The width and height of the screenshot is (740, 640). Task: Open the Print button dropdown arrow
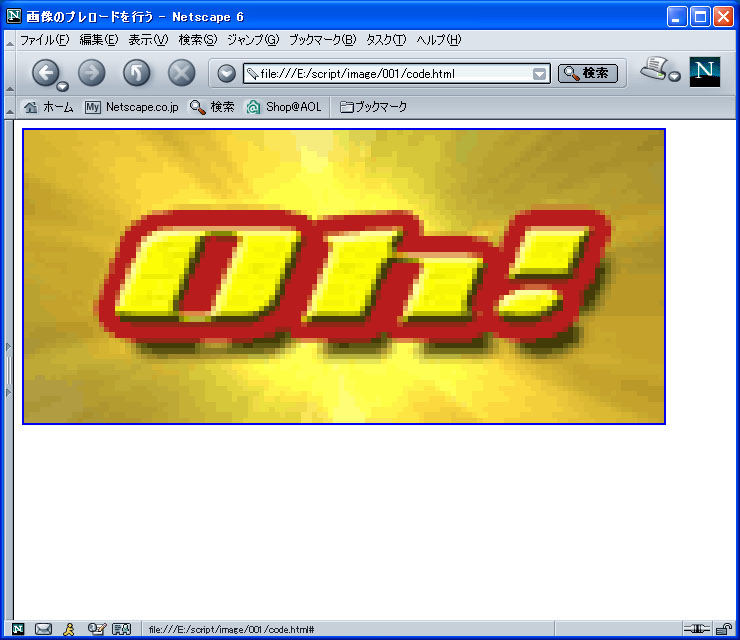675,77
